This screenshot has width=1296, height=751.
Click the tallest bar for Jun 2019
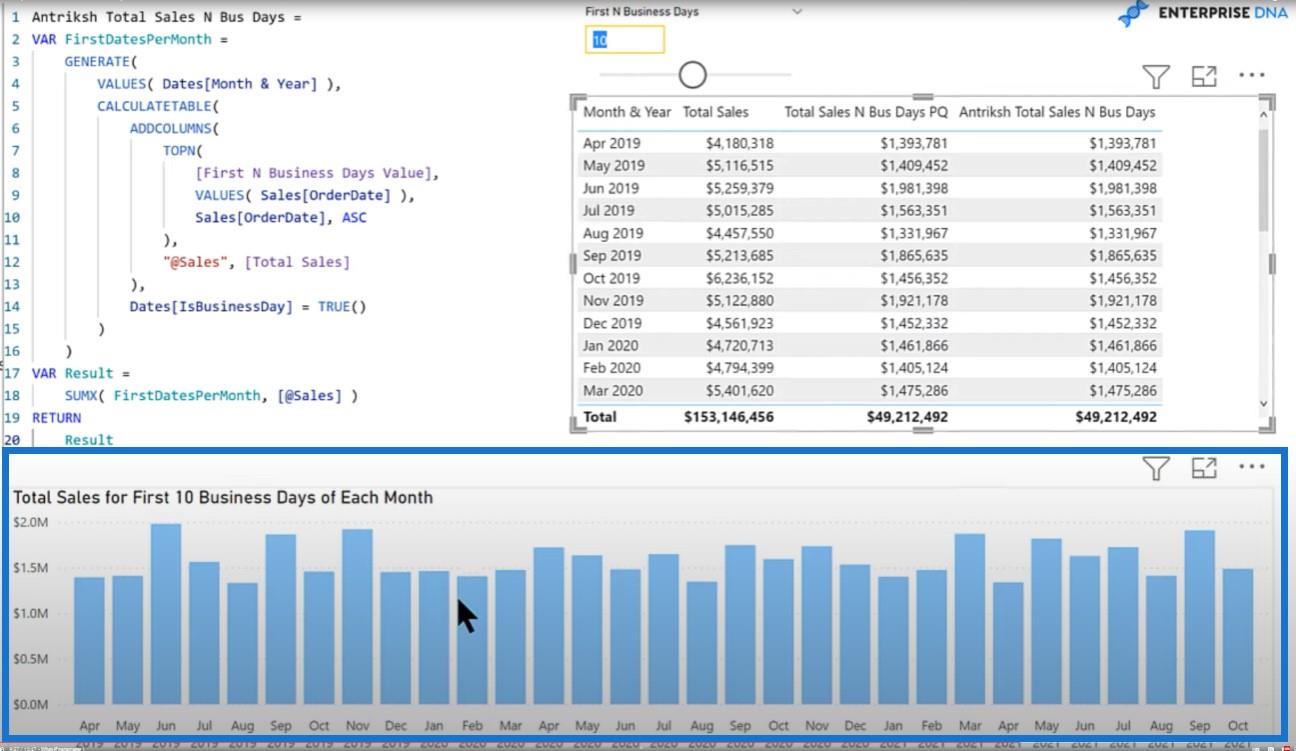click(166, 614)
